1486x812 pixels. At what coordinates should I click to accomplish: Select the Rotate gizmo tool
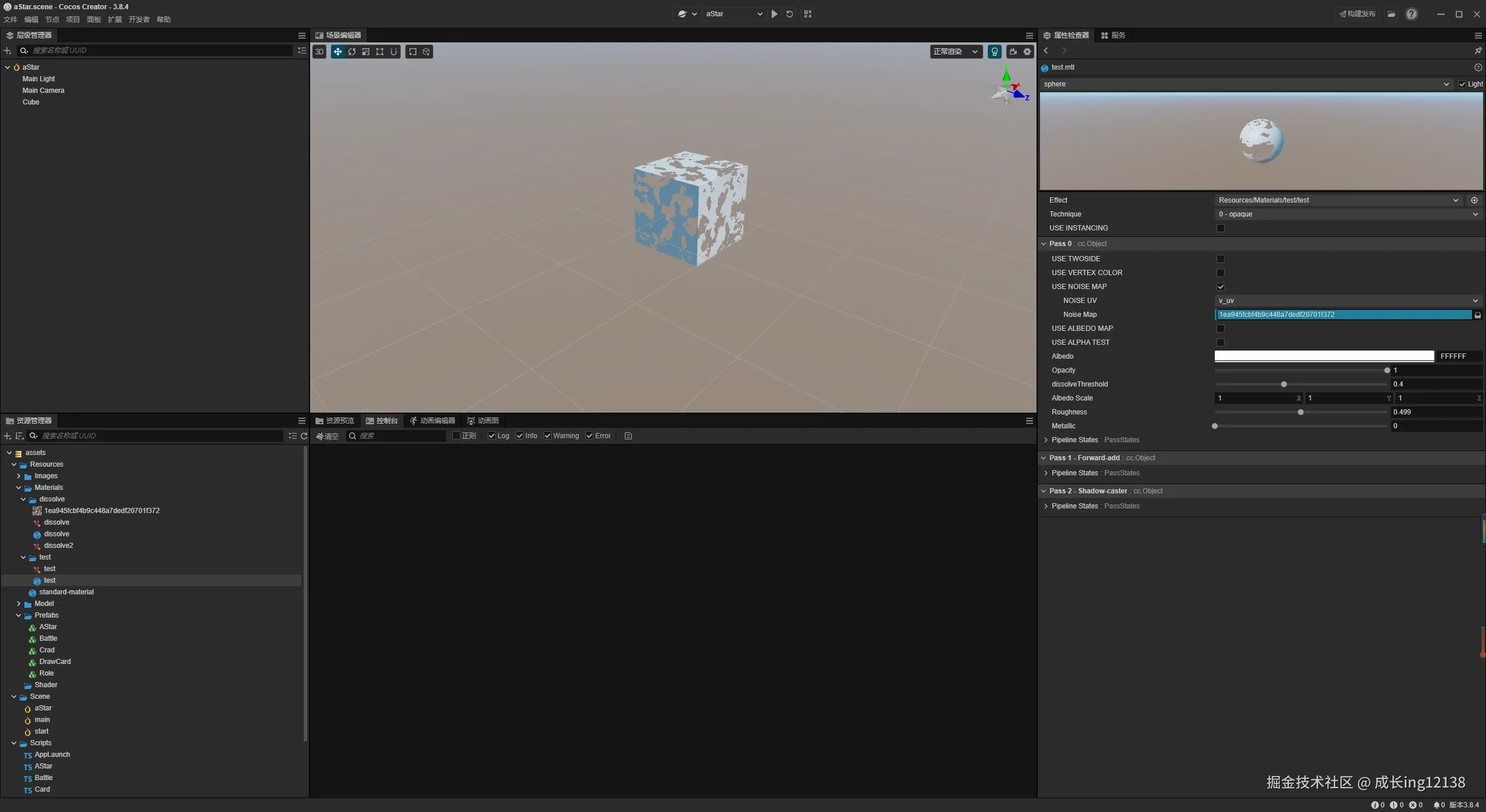pyautogui.click(x=351, y=52)
